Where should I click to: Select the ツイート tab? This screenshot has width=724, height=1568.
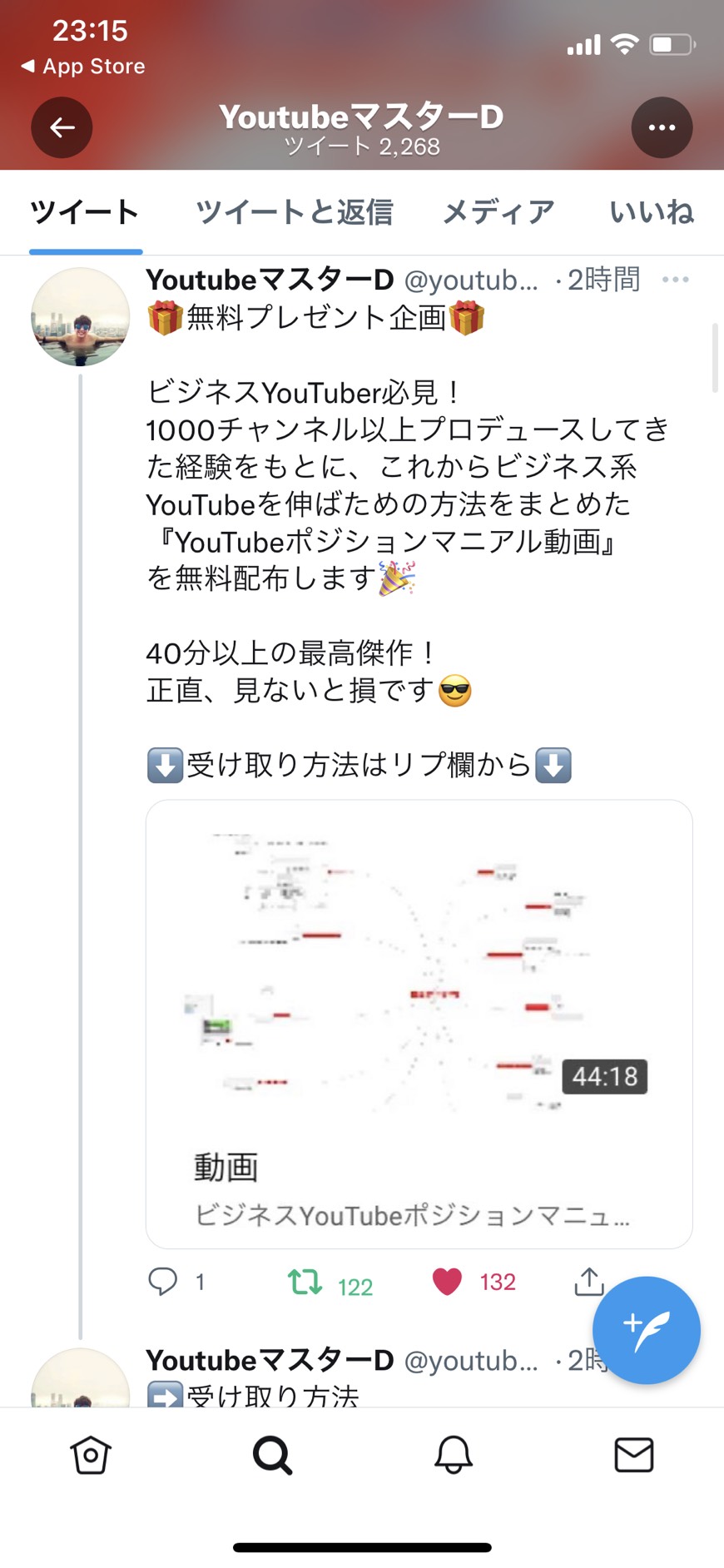85,212
